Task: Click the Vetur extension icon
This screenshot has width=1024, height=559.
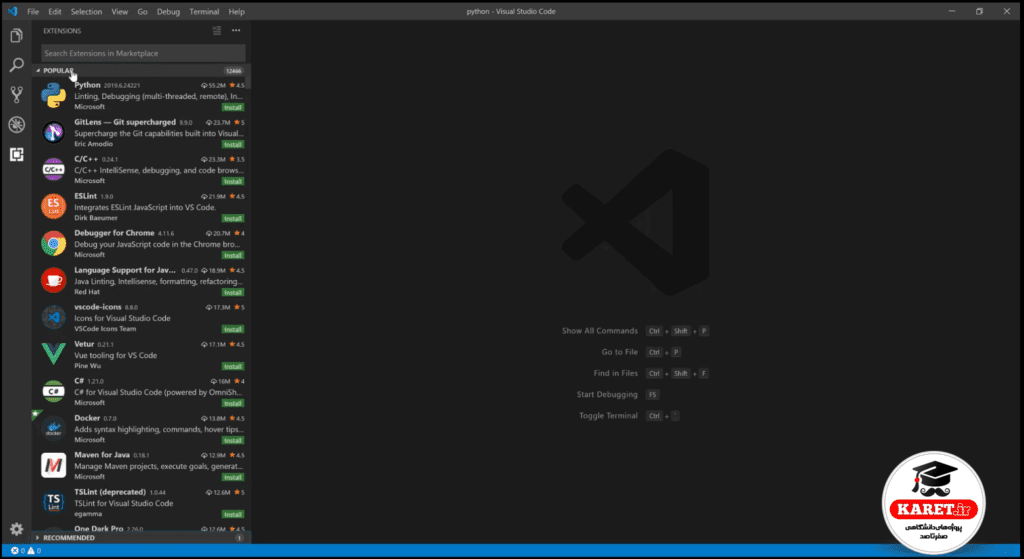Action: (54, 355)
